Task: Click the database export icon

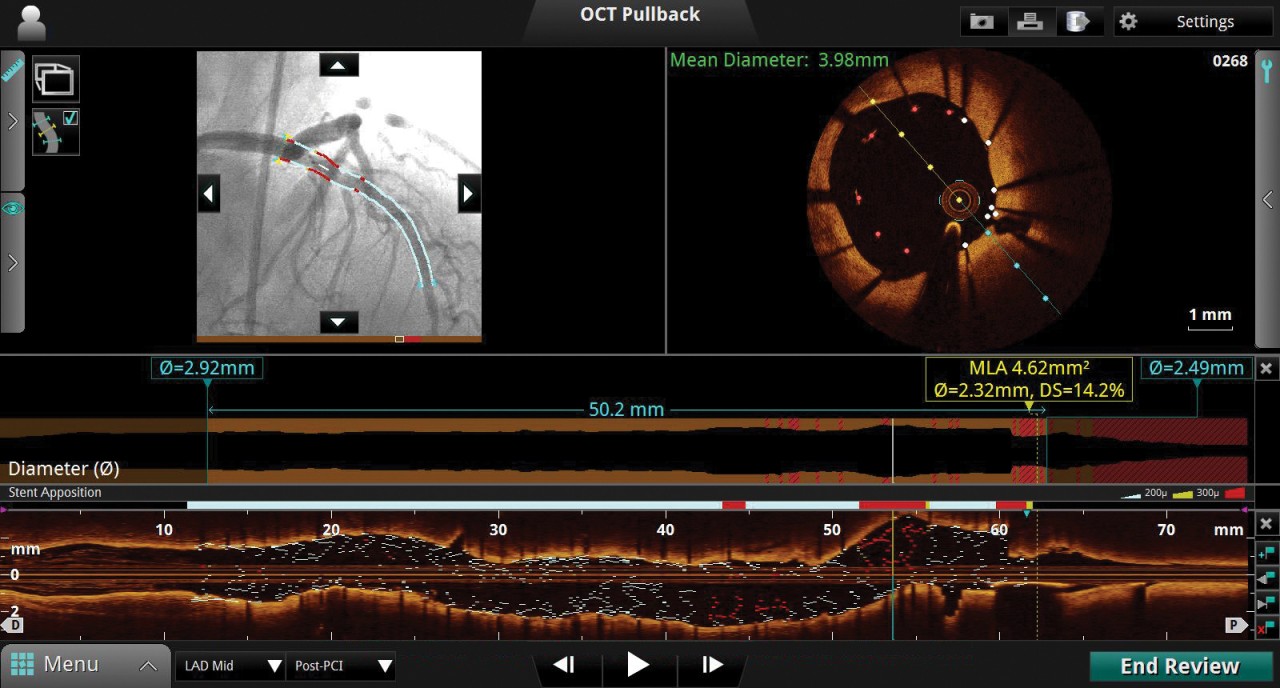Action: coord(1076,22)
